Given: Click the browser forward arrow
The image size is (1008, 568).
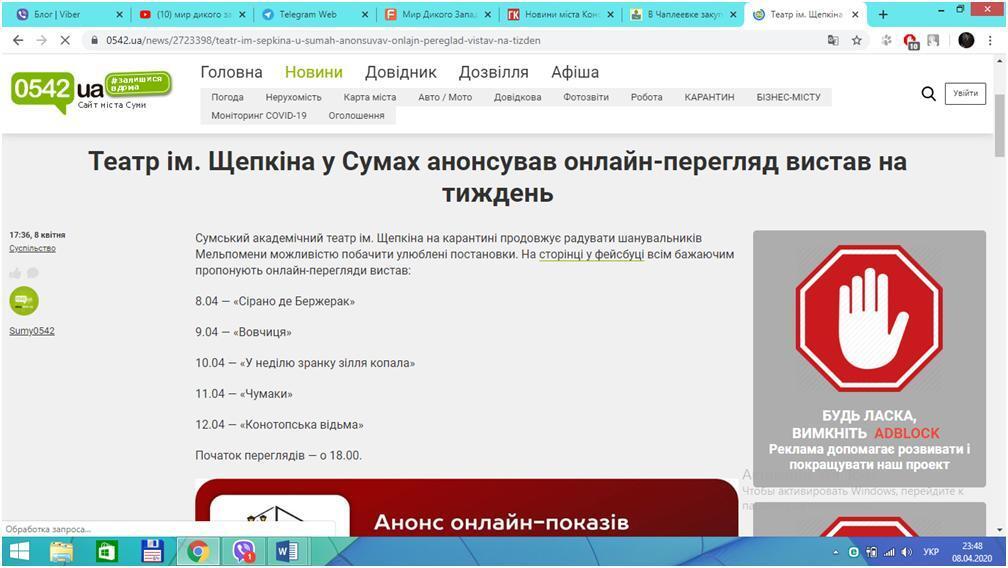Looking at the screenshot, I should 41,40.
